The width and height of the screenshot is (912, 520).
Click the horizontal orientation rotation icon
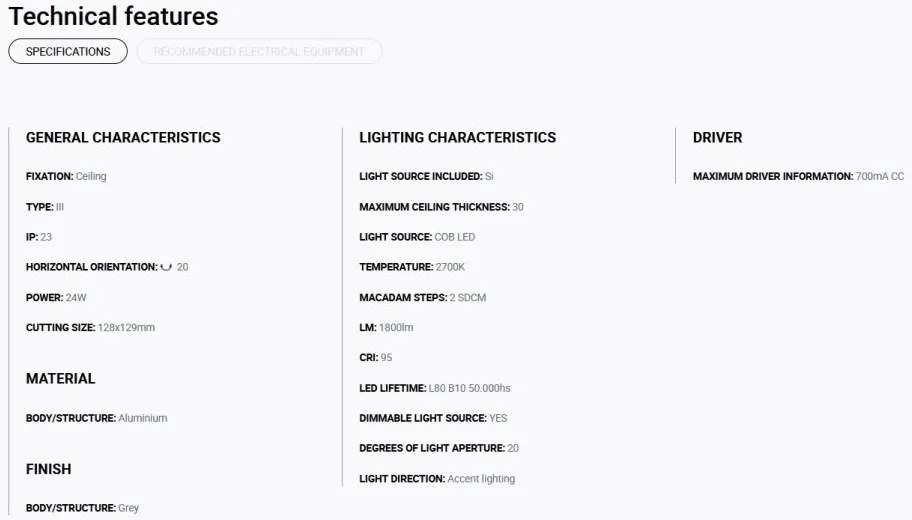(x=166, y=267)
